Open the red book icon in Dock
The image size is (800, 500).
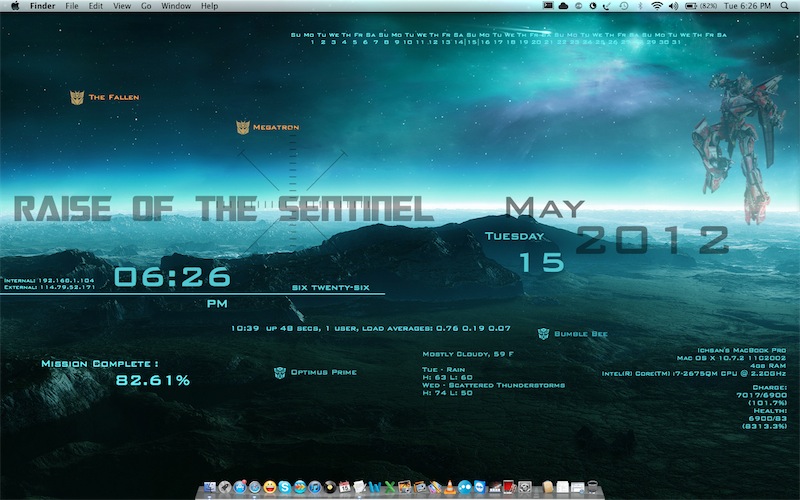510,487
